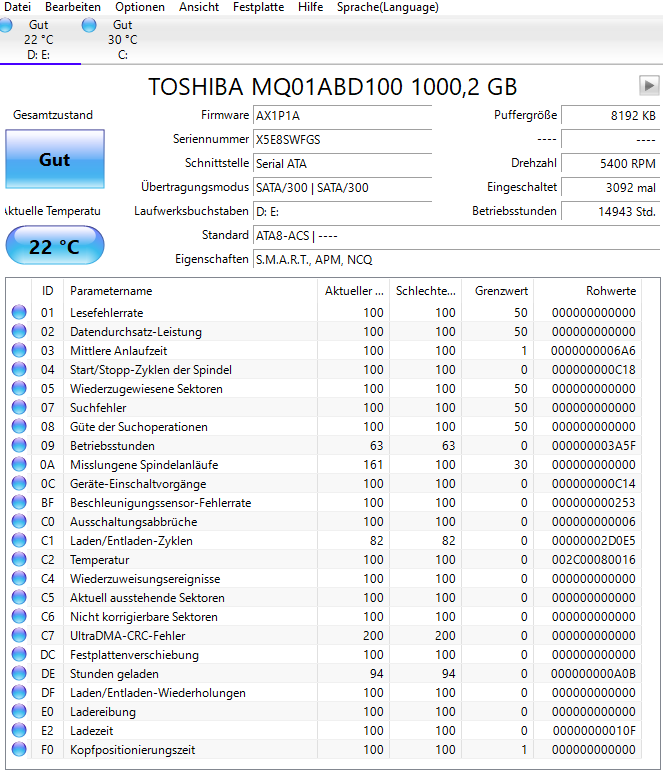This screenshot has height=774, width=663.
Task: Click raw value 0000000010F in Ladezeit row
Action: point(594,731)
